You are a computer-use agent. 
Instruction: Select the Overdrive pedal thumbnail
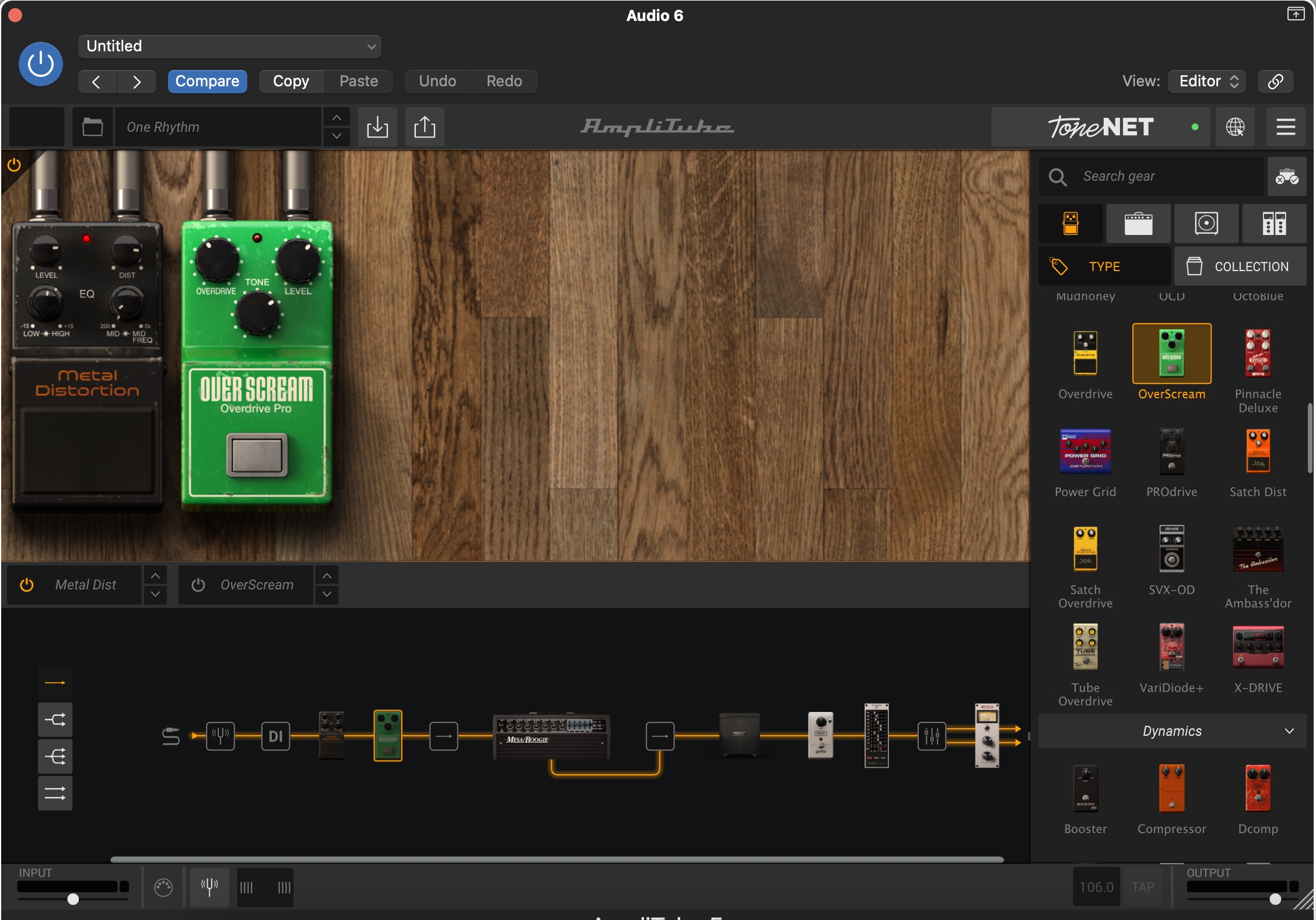coord(1086,353)
